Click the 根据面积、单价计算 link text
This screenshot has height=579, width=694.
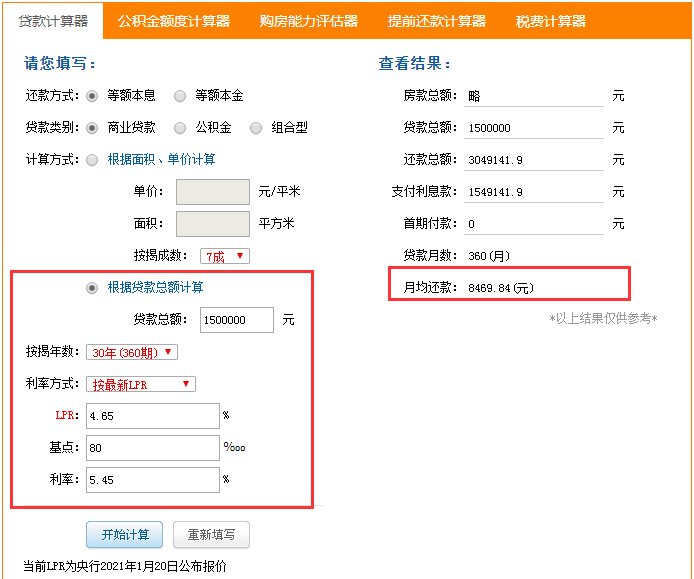tap(162, 159)
